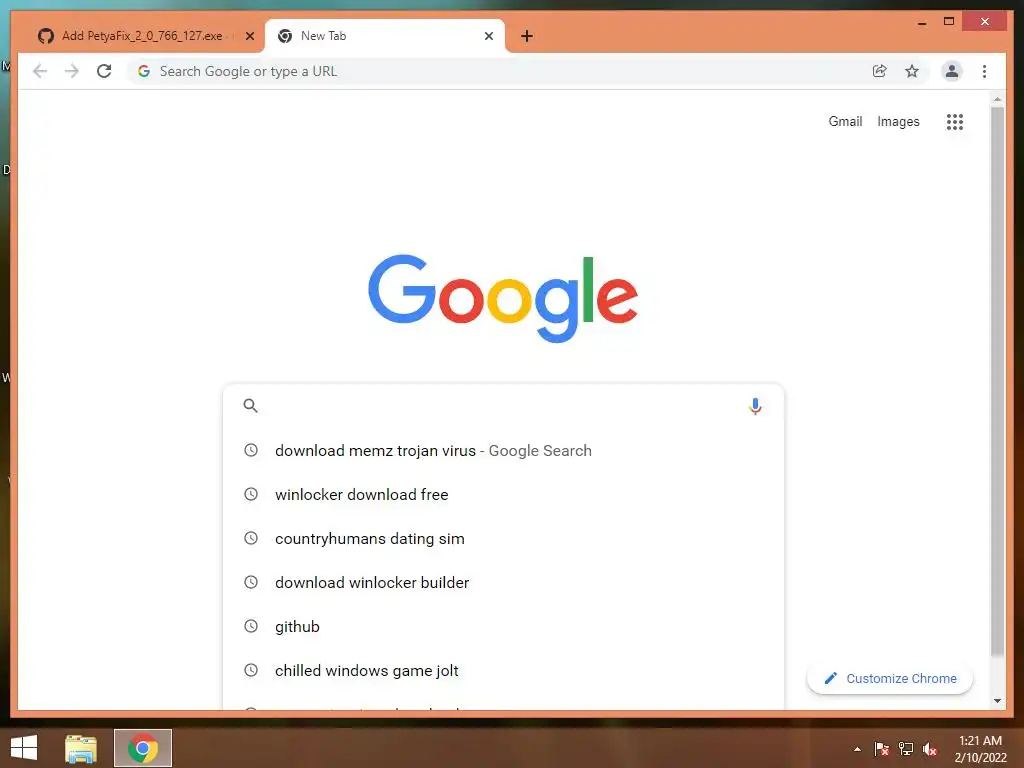Open Action Center flag icon
Screen dimensions: 1024x768
coord(882,749)
